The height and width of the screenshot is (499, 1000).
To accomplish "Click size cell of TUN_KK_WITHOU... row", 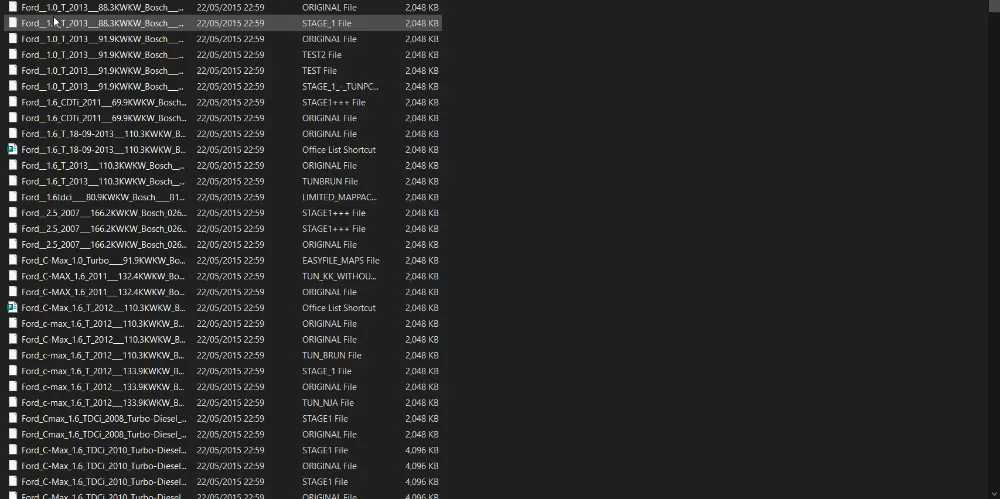I will pyautogui.click(x=422, y=276).
